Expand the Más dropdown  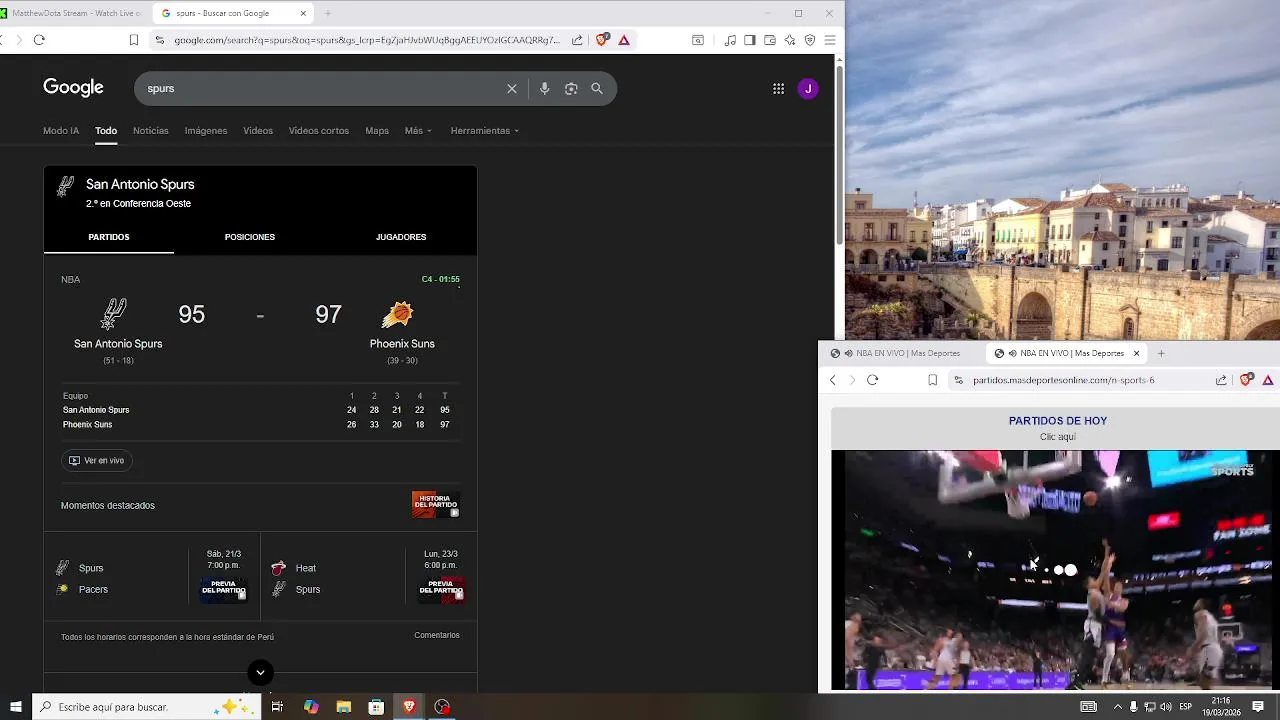coord(418,131)
